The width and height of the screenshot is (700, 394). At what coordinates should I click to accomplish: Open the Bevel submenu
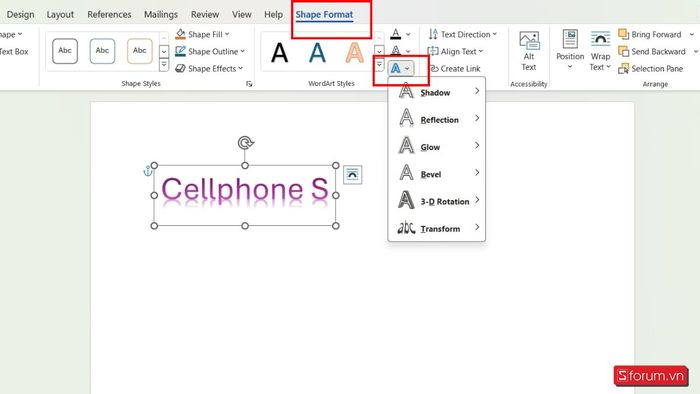pos(437,174)
